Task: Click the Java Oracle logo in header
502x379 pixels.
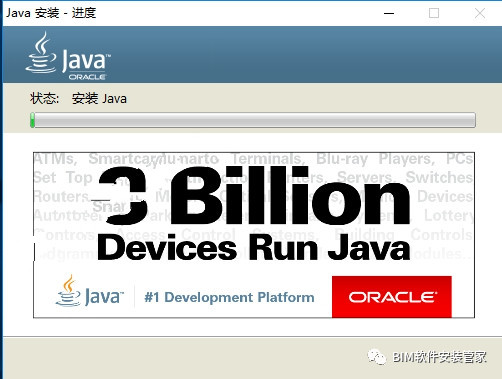Action: tap(68, 56)
